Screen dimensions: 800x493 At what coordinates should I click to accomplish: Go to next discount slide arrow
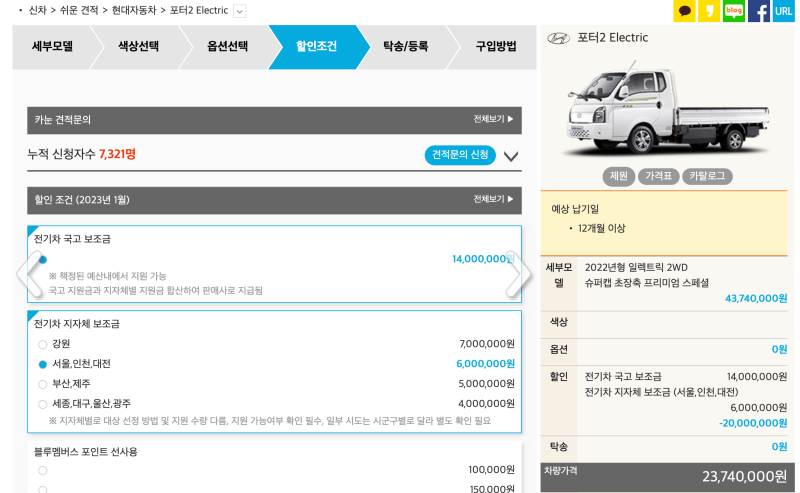518,274
